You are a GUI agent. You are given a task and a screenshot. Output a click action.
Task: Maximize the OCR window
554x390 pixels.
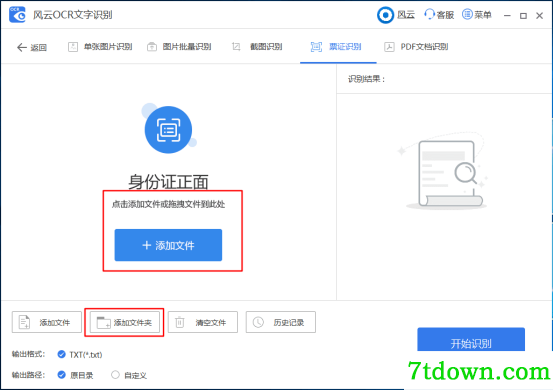pos(523,16)
